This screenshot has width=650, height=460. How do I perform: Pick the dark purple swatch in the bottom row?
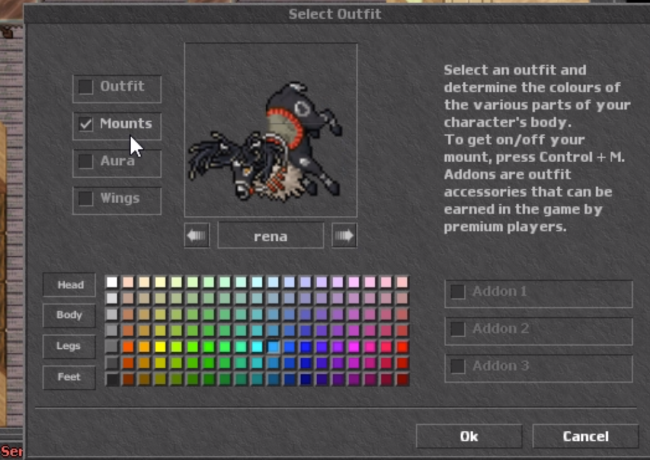337,379
